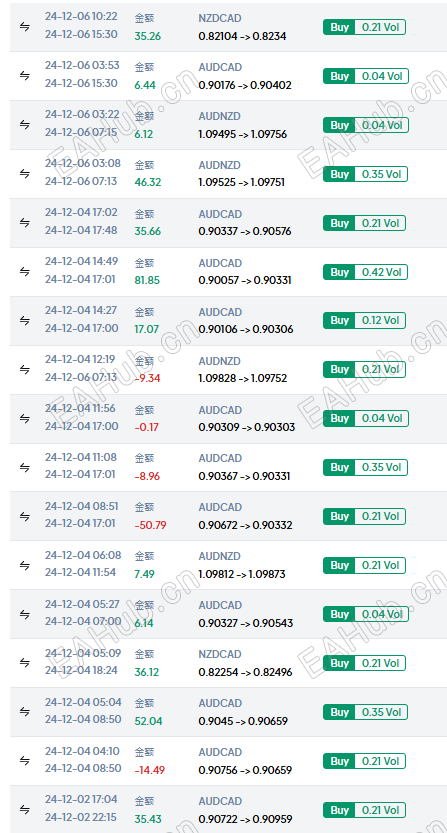The height and width of the screenshot is (833, 447).
Task: Click swap icon beside AUDCAD 81.85 trade
Action: coord(24,271)
